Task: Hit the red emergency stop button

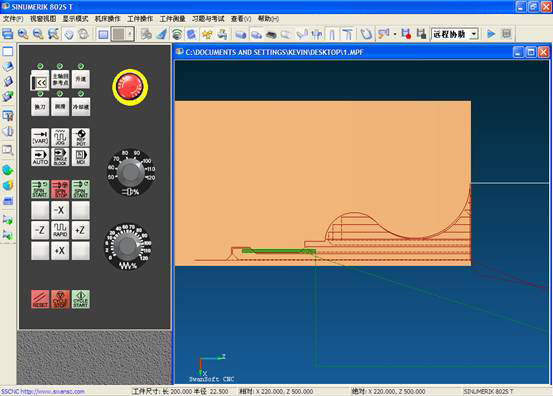Action: [130, 87]
